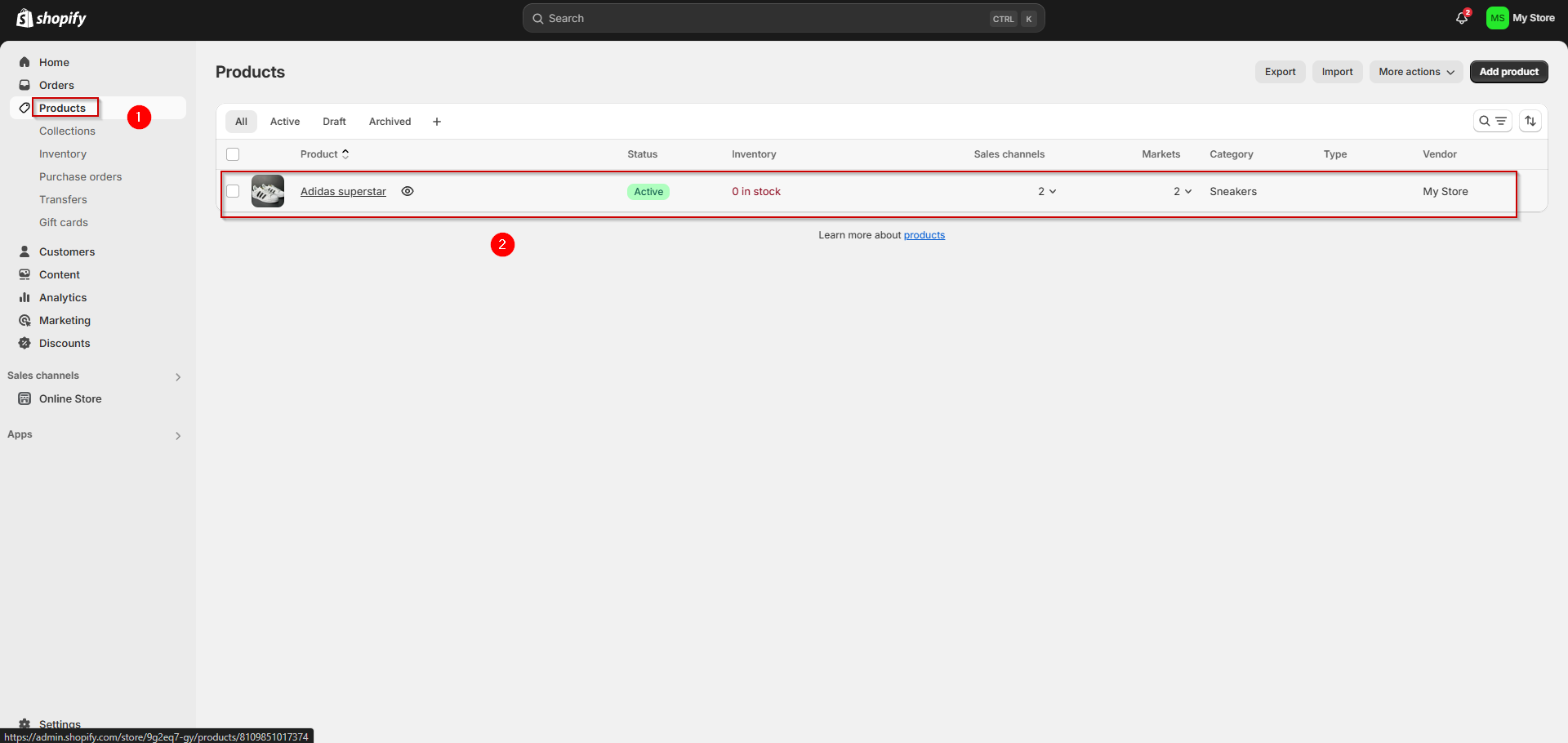The image size is (1568, 743).
Task: Click the Products page heading
Action: point(250,72)
